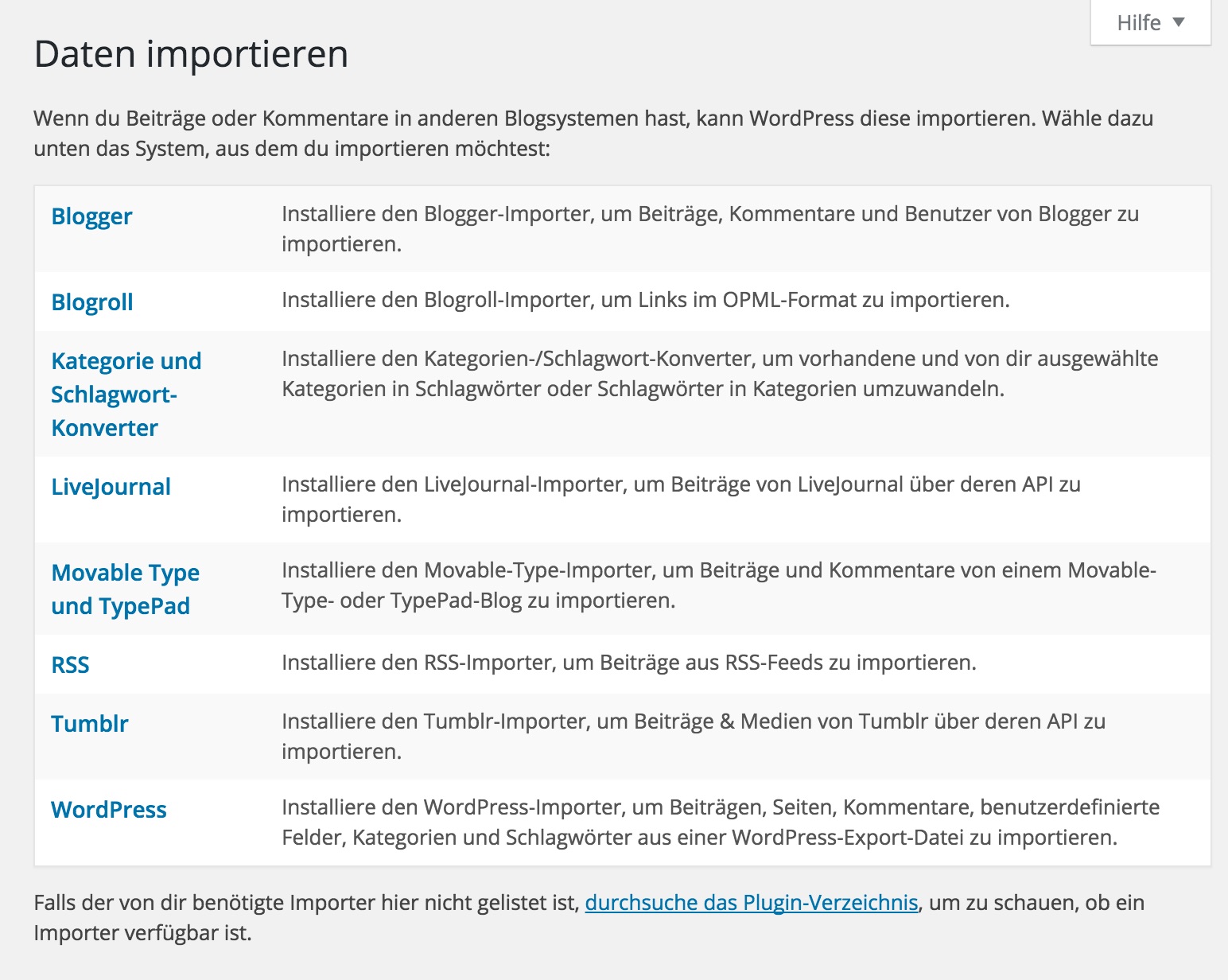Click the LiveJournal API description text
Viewport: 1228px width, 980px height.
click(681, 500)
